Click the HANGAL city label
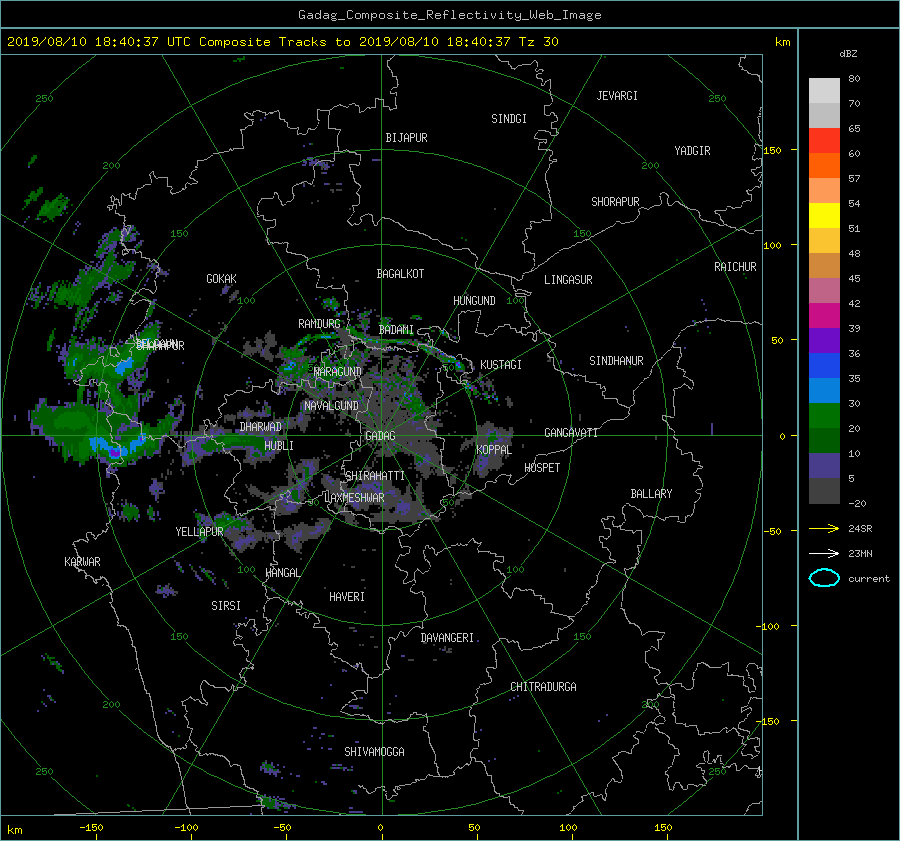The height and width of the screenshot is (841, 900). click(x=282, y=573)
